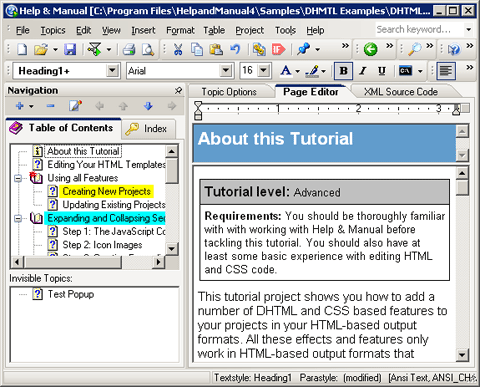The width and height of the screenshot is (480, 387).
Task: Select the Table of Contents tab
Action: tap(63, 128)
